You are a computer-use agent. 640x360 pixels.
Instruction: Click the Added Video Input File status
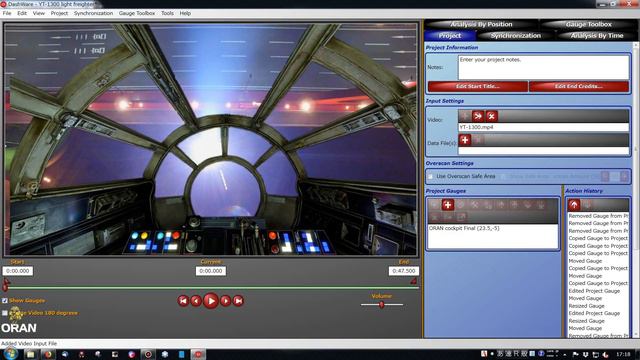point(29,344)
